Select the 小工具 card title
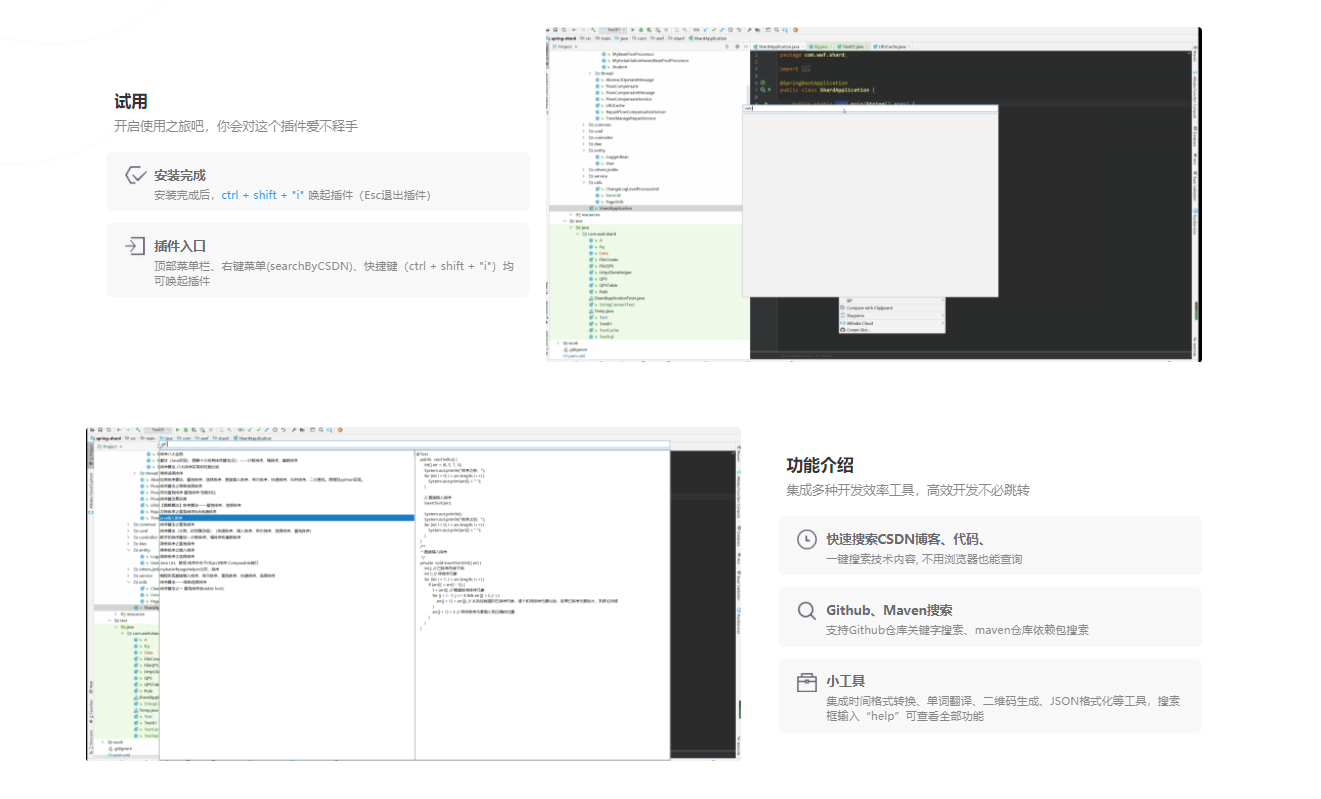 coord(845,681)
